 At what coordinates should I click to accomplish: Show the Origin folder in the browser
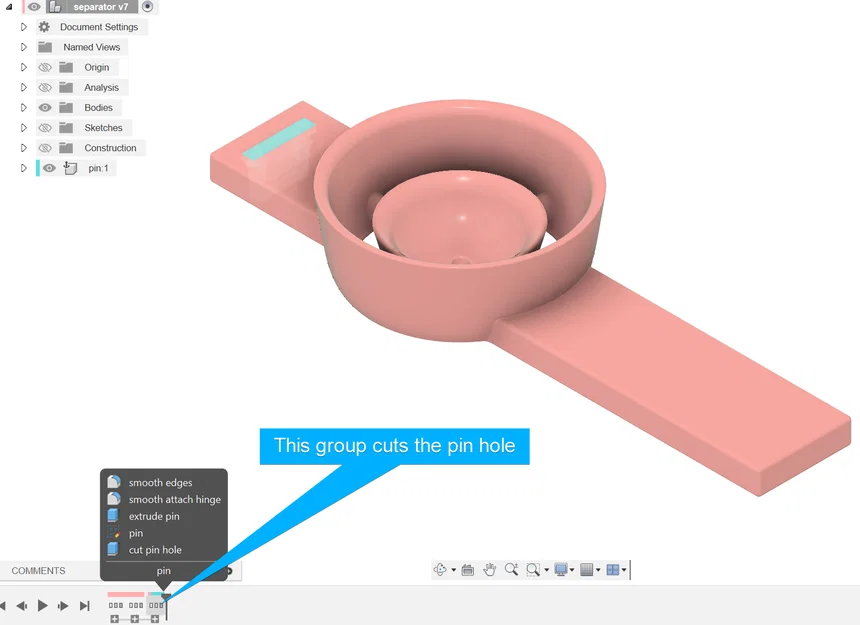click(45, 67)
